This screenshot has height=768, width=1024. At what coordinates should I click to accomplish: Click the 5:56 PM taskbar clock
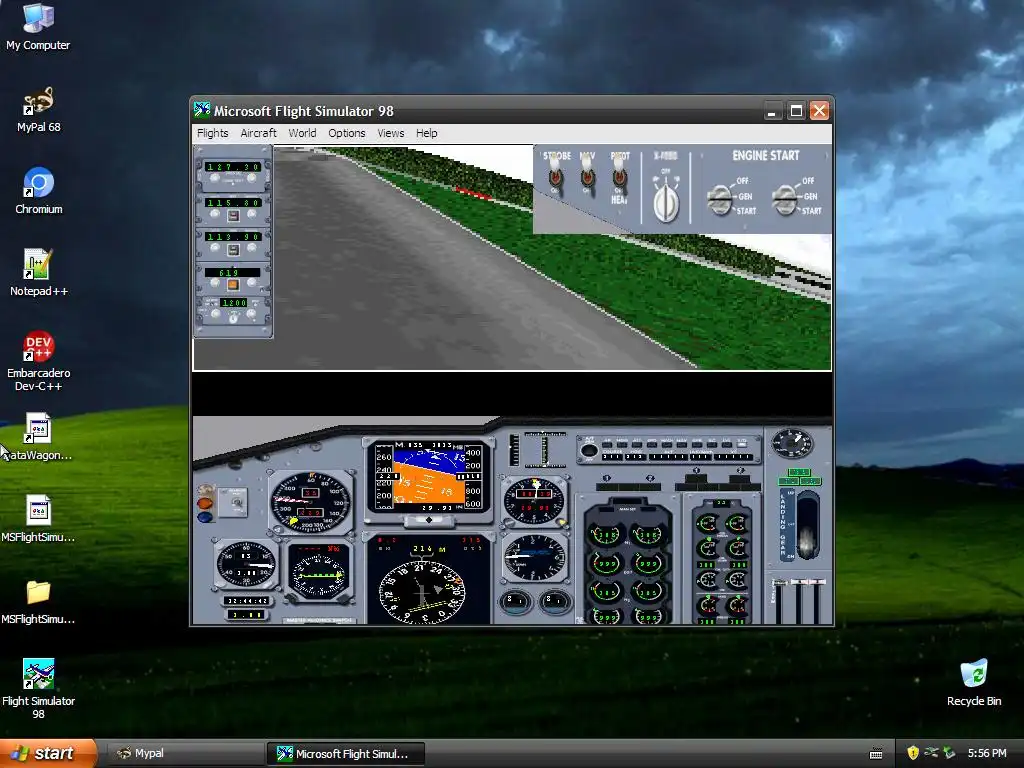click(x=987, y=753)
